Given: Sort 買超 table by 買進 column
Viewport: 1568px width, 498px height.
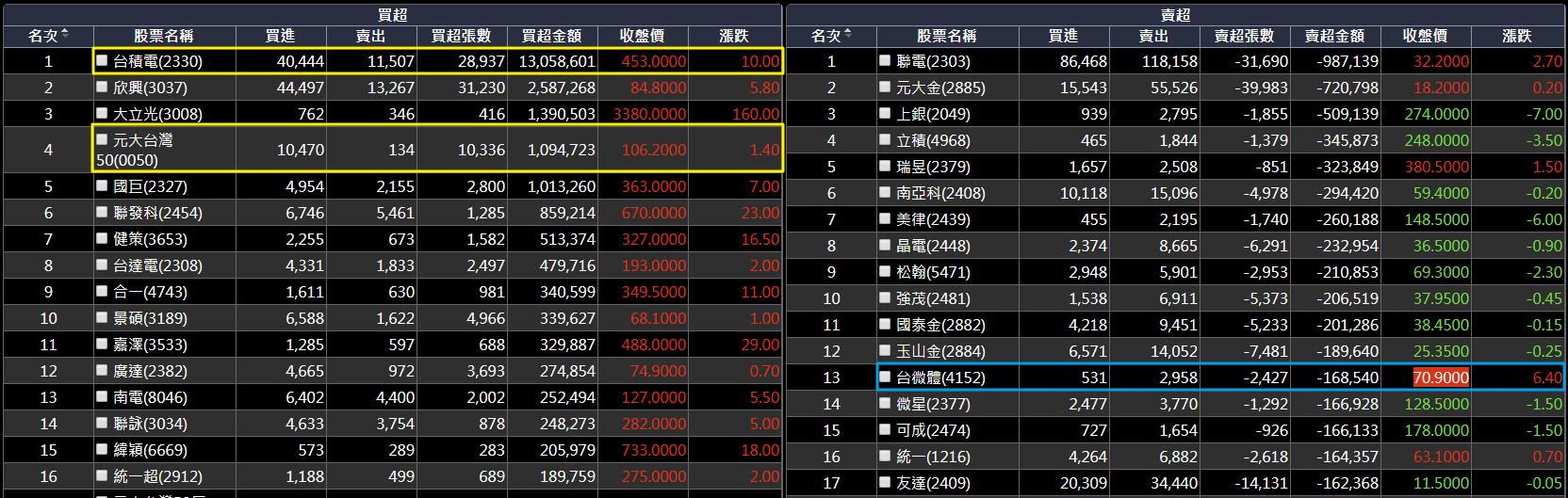Looking at the screenshot, I should coord(281,36).
